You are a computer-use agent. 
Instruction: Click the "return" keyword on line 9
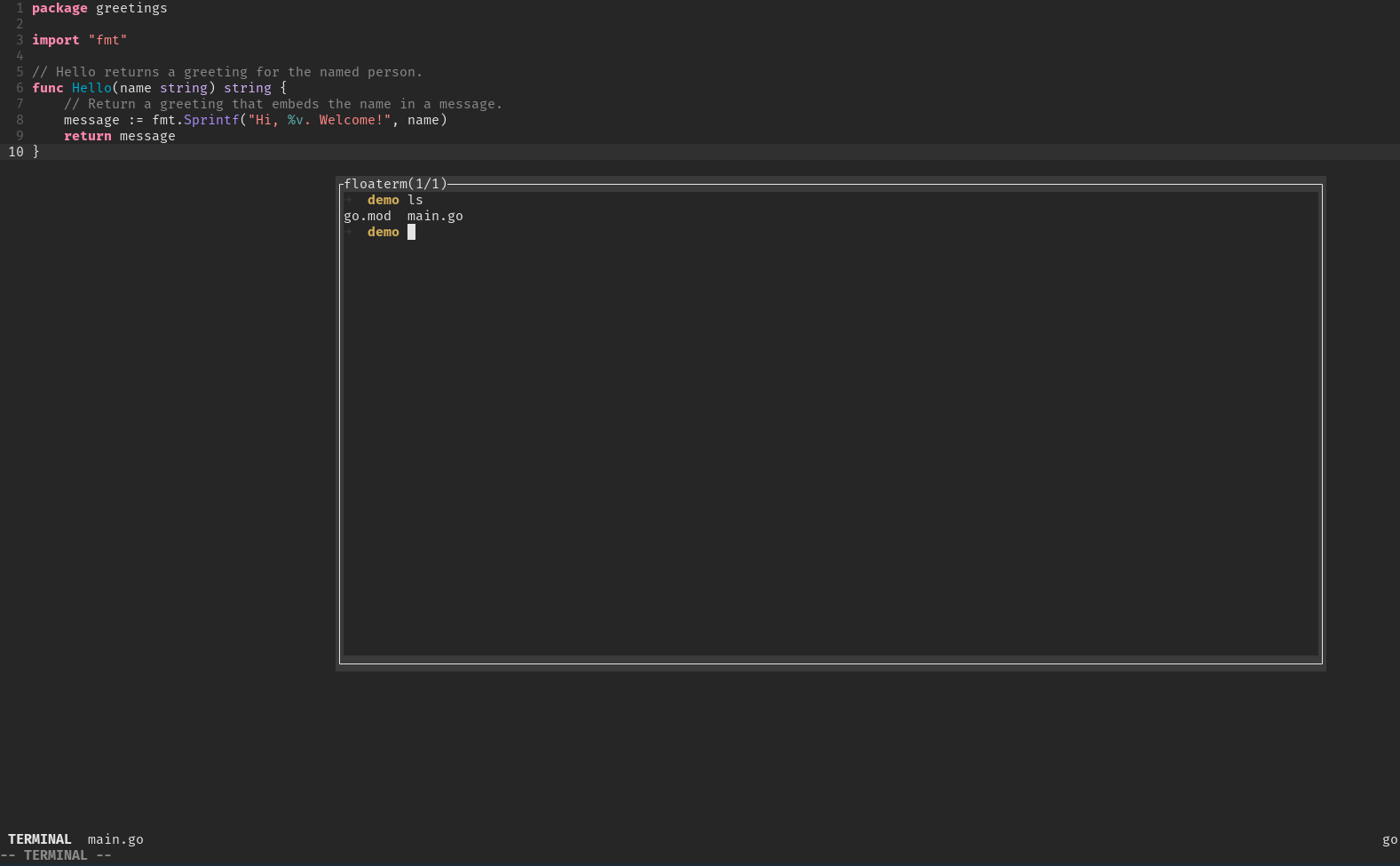88,136
